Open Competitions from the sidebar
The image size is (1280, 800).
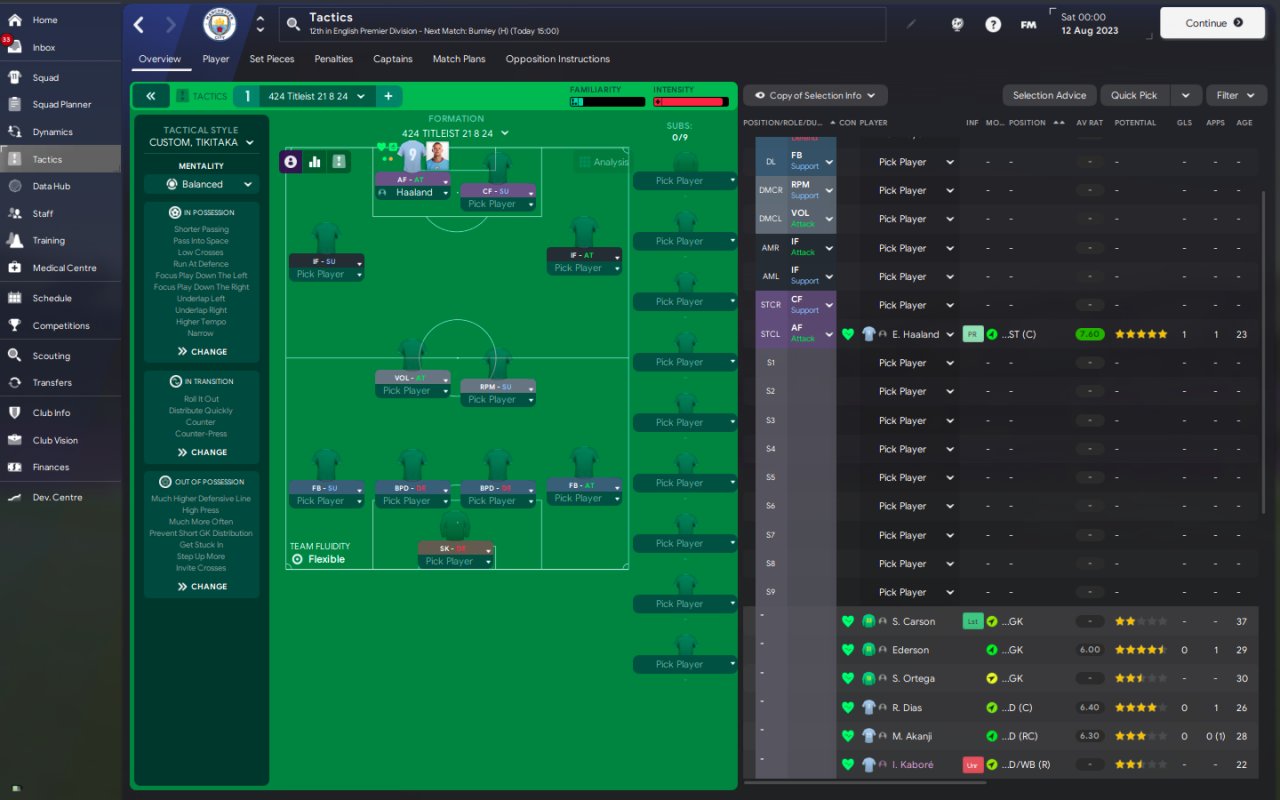pos(61,326)
